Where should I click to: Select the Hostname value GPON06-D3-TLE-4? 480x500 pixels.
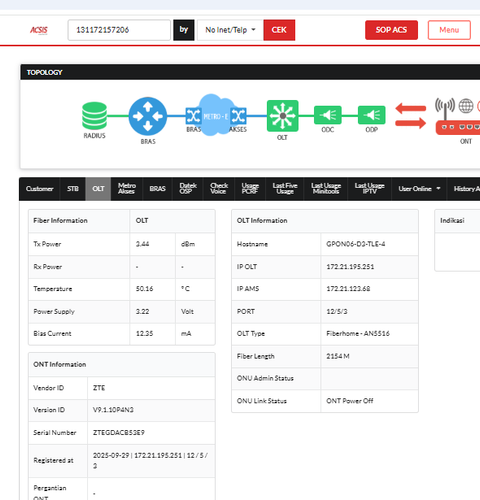tap(356, 244)
